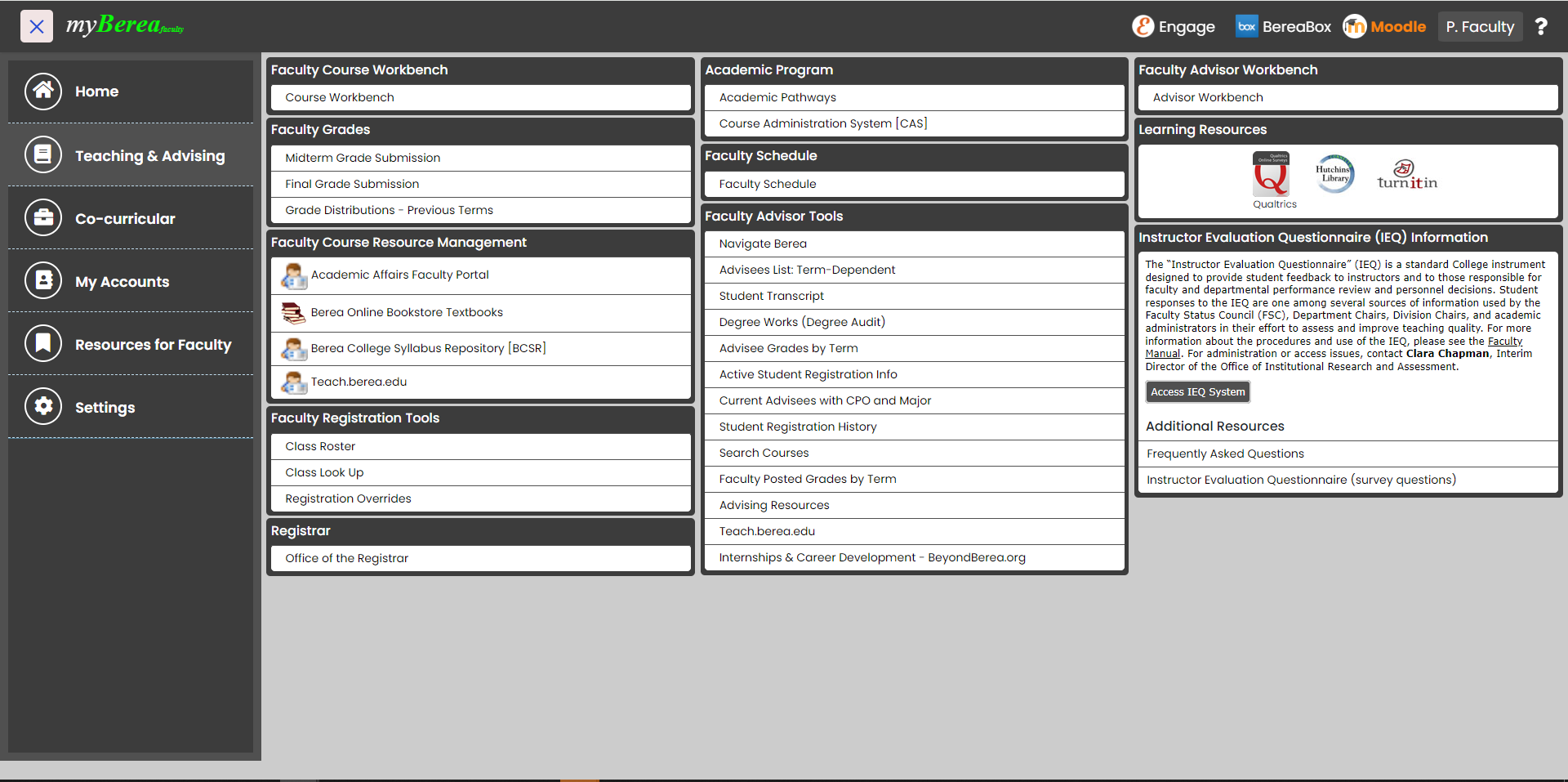The height and width of the screenshot is (782, 1568).
Task: Follow the Faculty Manual hyperlink
Action: pos(1504,342)
